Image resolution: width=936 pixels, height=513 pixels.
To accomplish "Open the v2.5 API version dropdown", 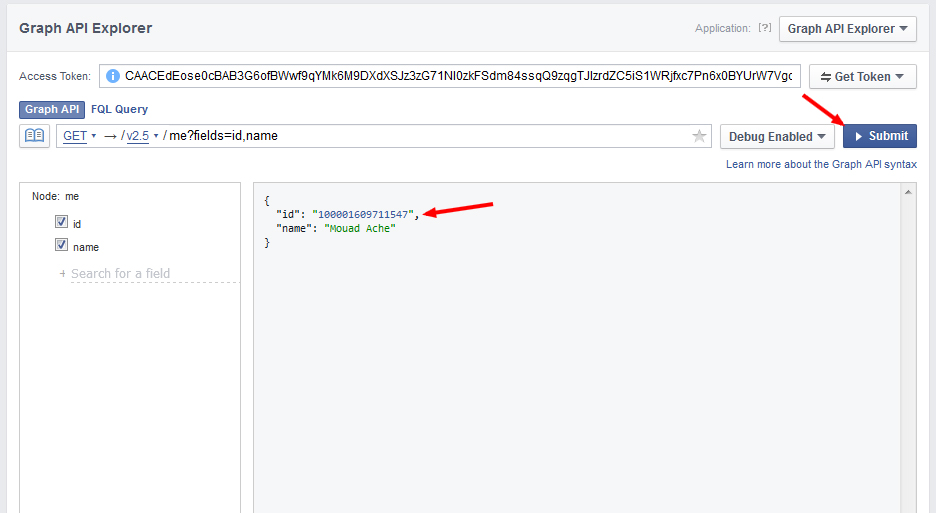I will (142, 136).
